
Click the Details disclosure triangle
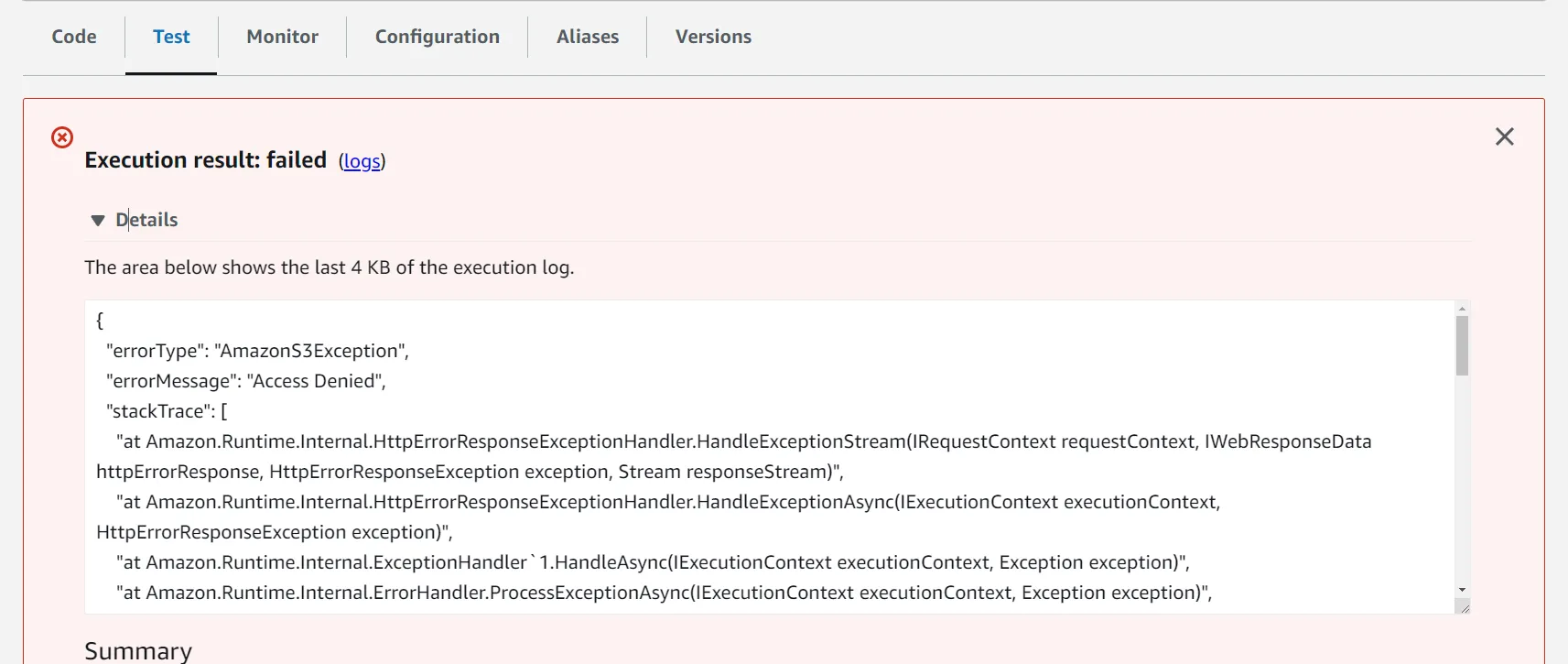(x=97, y=220)
